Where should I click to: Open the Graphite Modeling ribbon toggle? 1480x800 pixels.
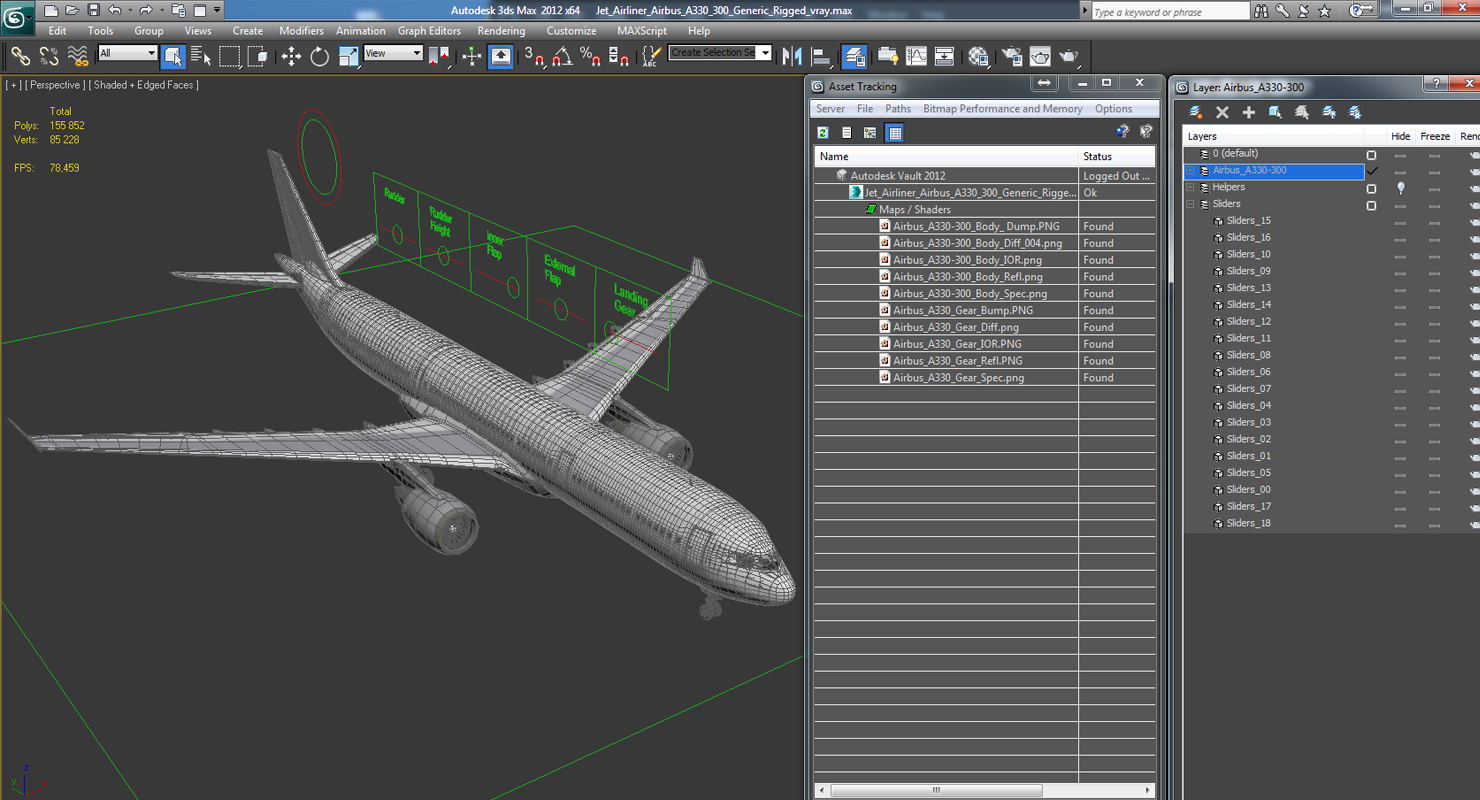(x=887, y=56)
